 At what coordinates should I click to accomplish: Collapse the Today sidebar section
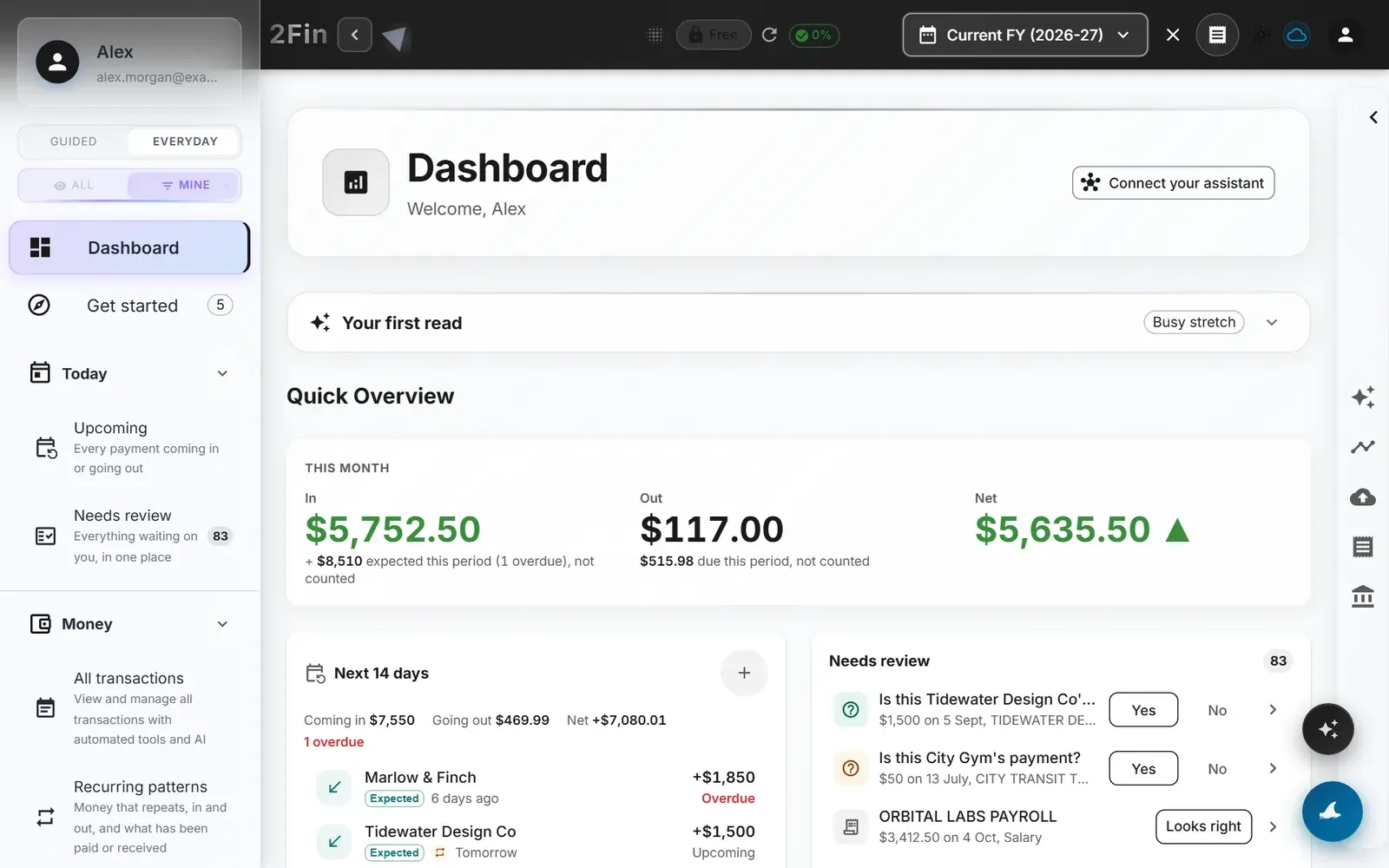point(222,373)
